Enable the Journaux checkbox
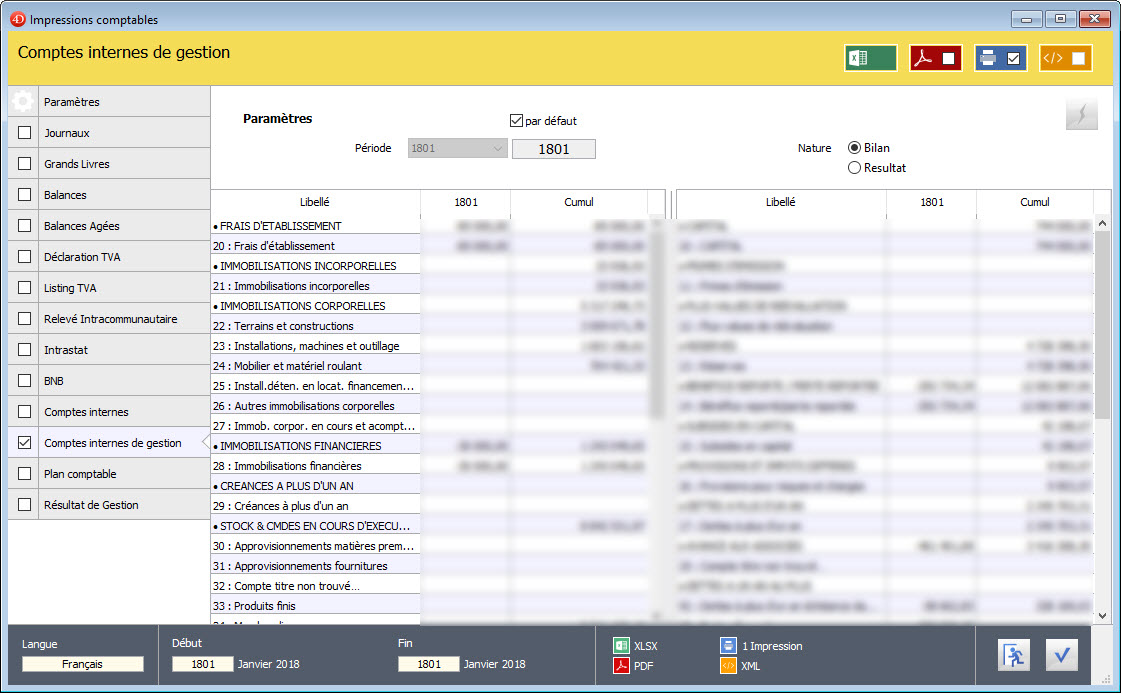 [x=24, y=133]
